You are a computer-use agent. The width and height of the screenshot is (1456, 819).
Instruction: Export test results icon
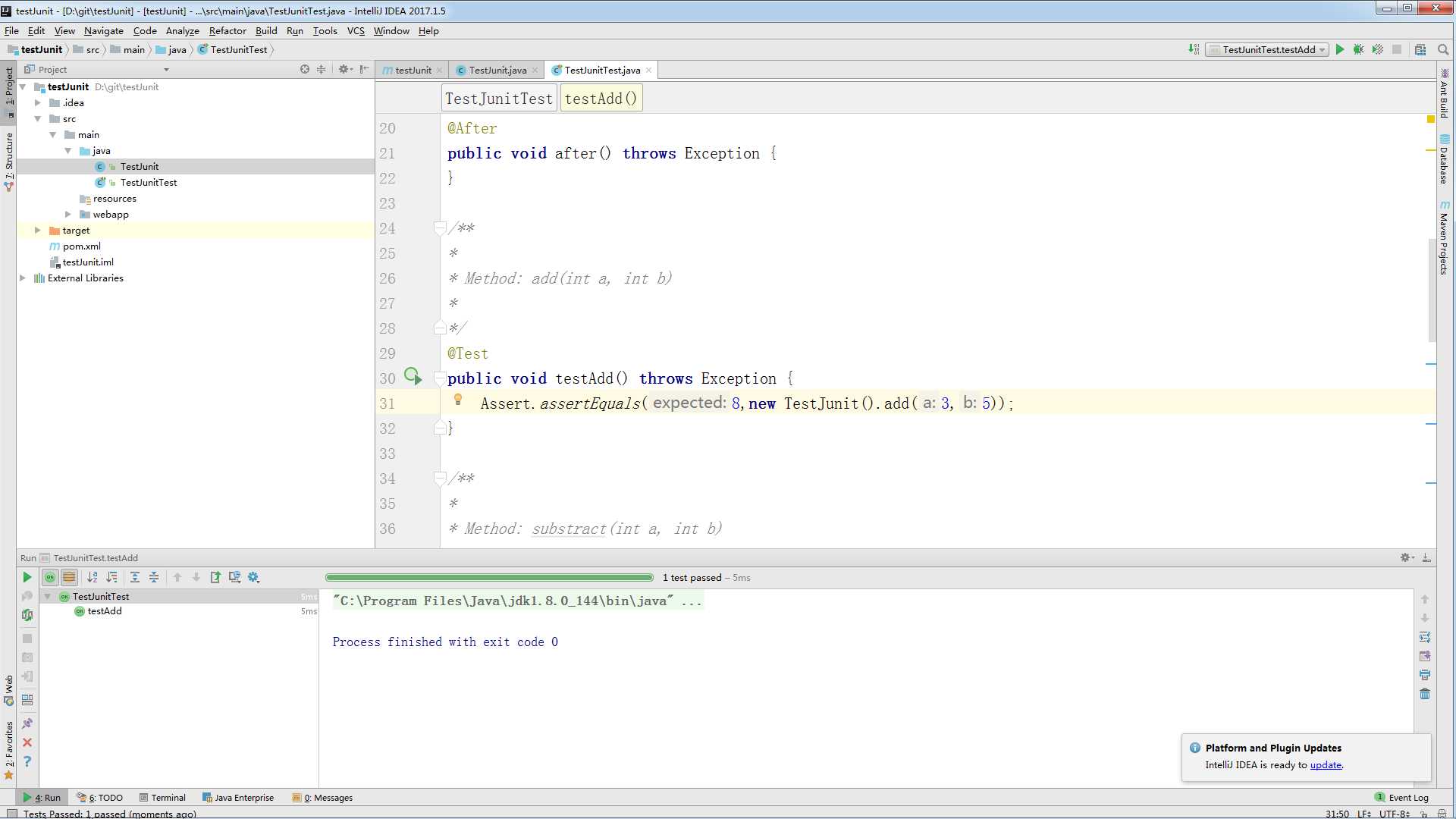point(215,577)
